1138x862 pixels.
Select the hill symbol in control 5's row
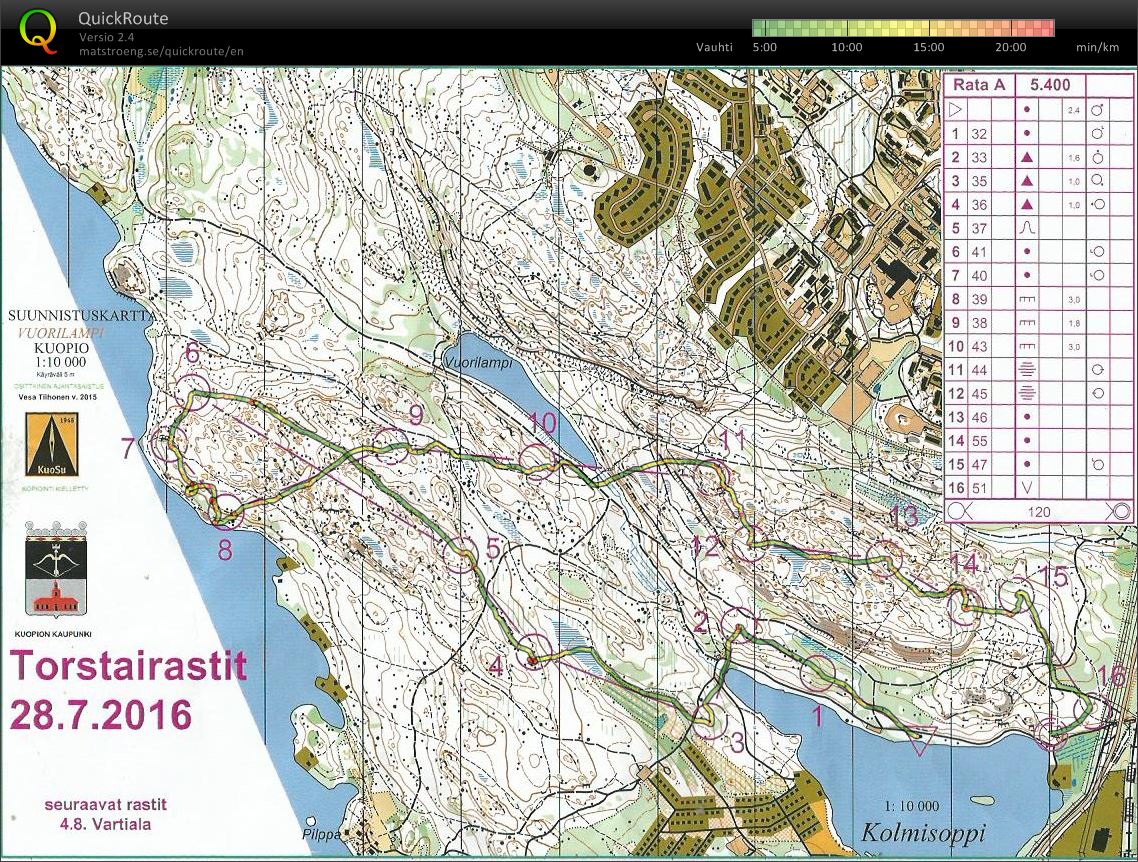tap(1025, 228)
